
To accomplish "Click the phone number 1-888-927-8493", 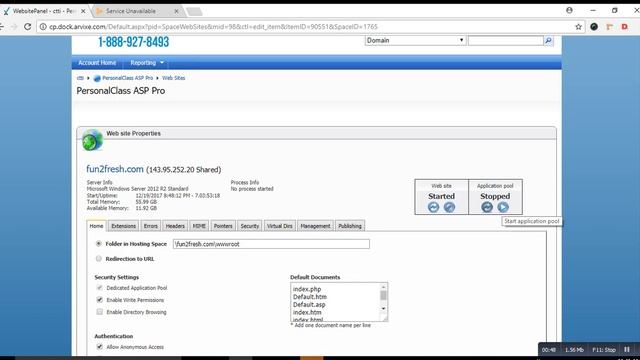I will (133, 42).
